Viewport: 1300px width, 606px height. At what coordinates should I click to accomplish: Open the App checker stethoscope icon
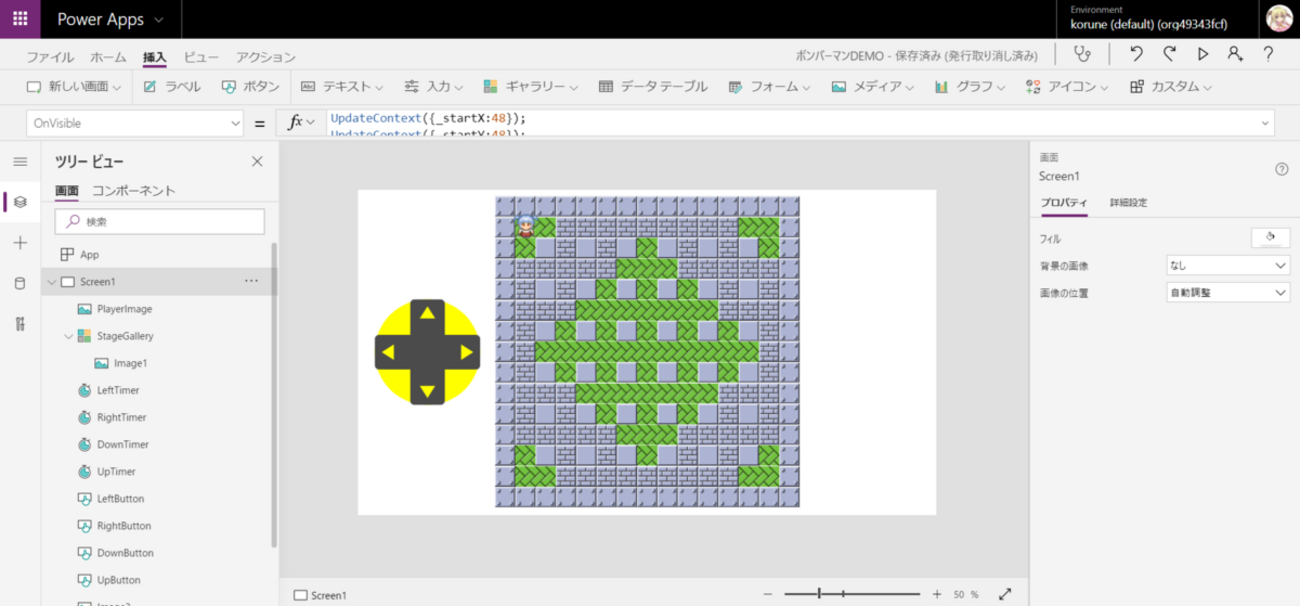[x=1082, y=55]
